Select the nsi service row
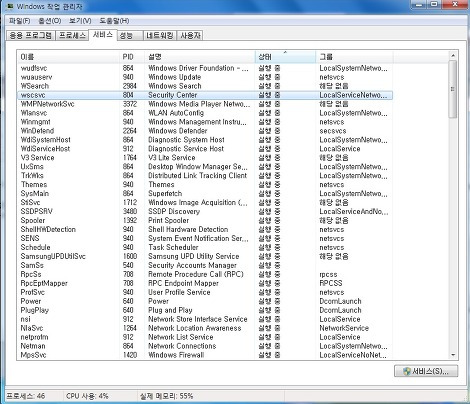Screen dimensions: 470x404 tap(205, 319)
